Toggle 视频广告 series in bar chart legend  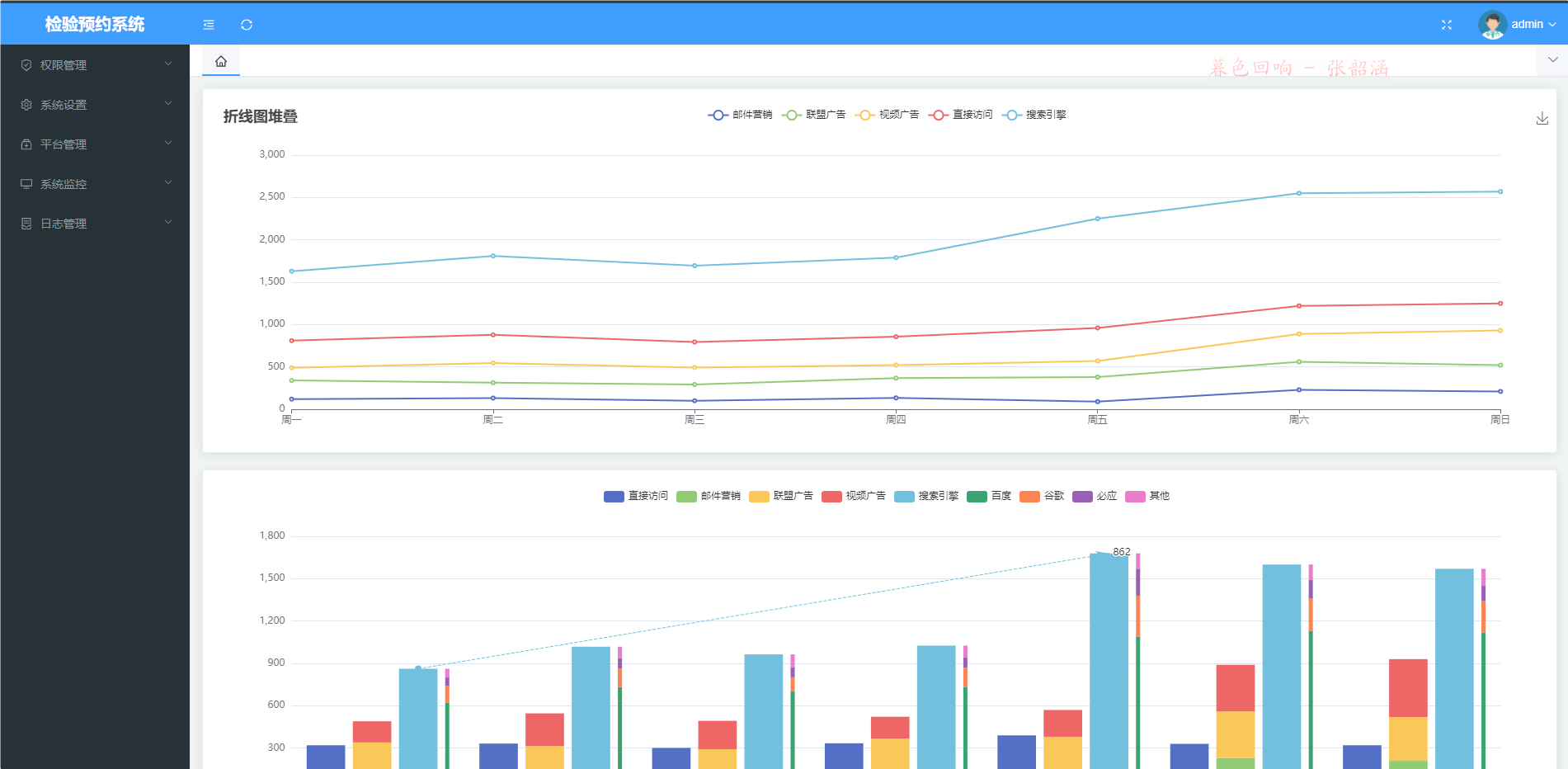[x=854, y=496]
